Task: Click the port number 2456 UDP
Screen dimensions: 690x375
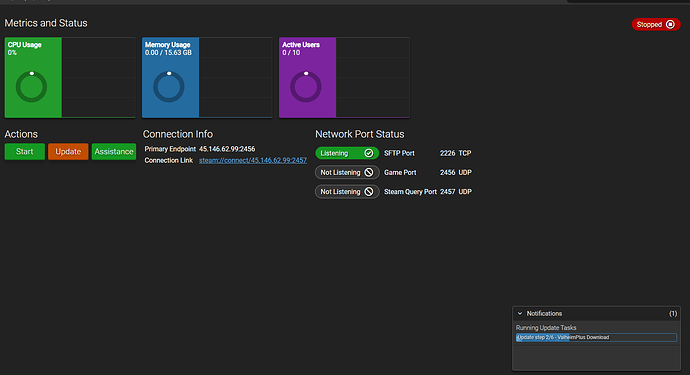Action: (456, 173)
